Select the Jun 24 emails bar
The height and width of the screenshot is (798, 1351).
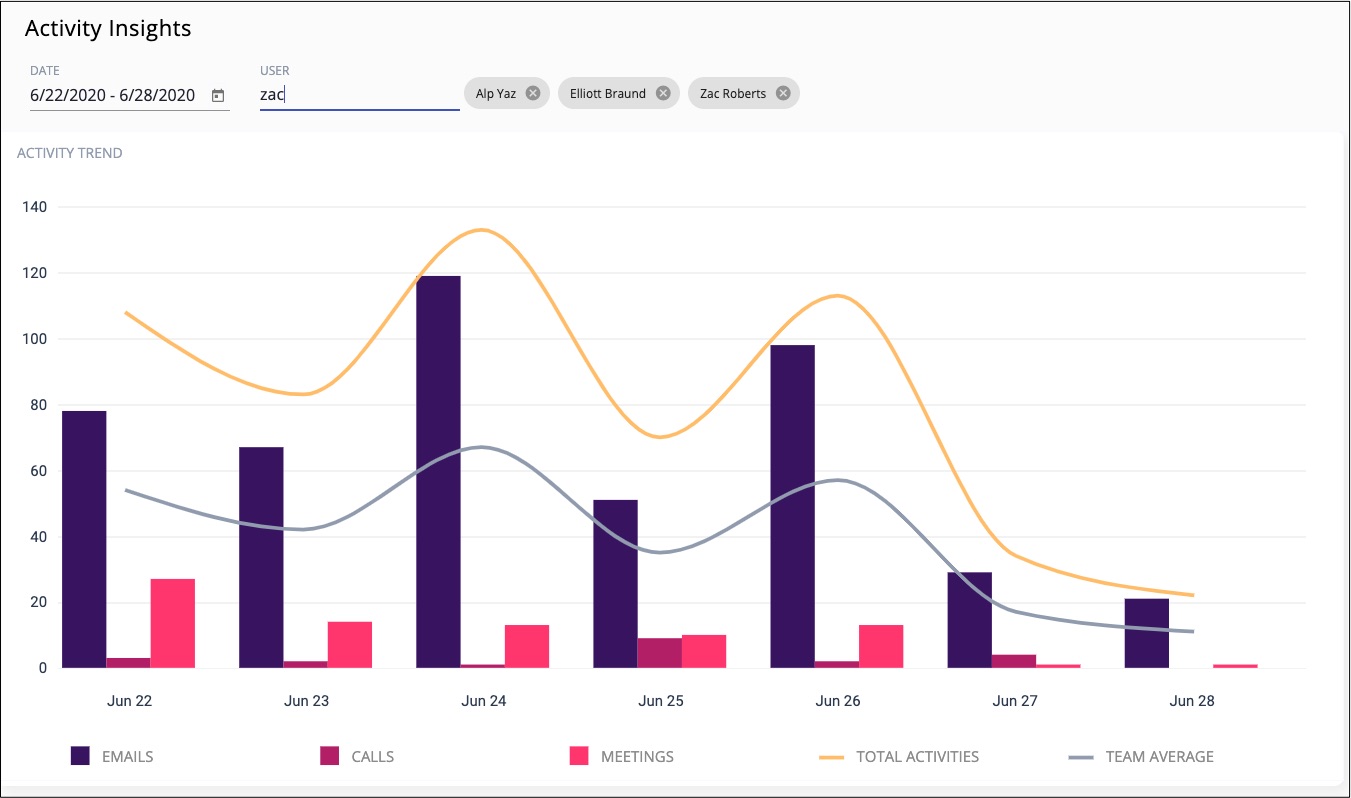(438, 472)
